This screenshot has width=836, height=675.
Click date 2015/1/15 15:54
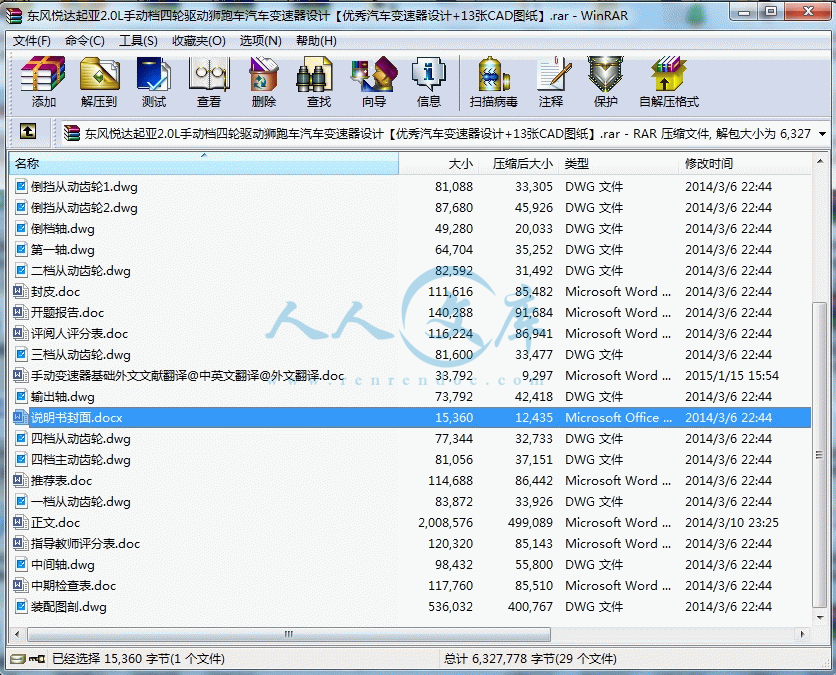732,376
